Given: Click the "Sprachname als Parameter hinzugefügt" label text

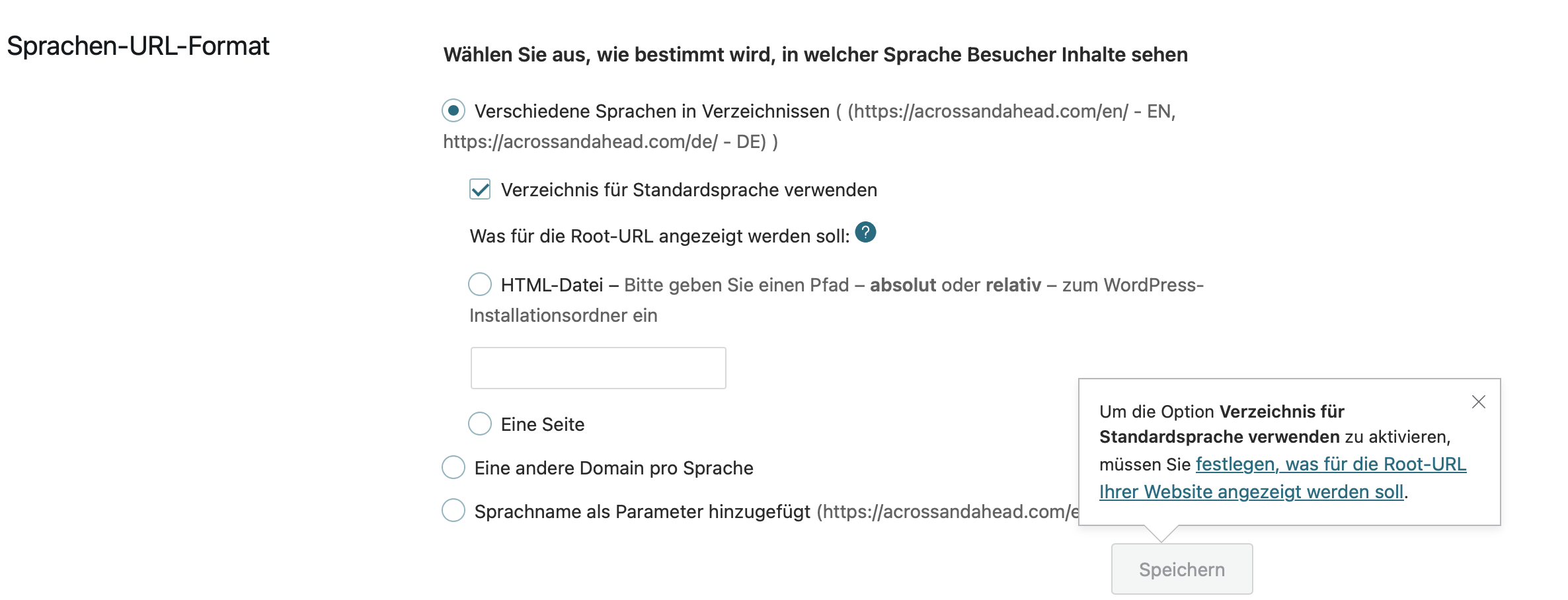Looking at the screenshot, I should click(642, 511).
